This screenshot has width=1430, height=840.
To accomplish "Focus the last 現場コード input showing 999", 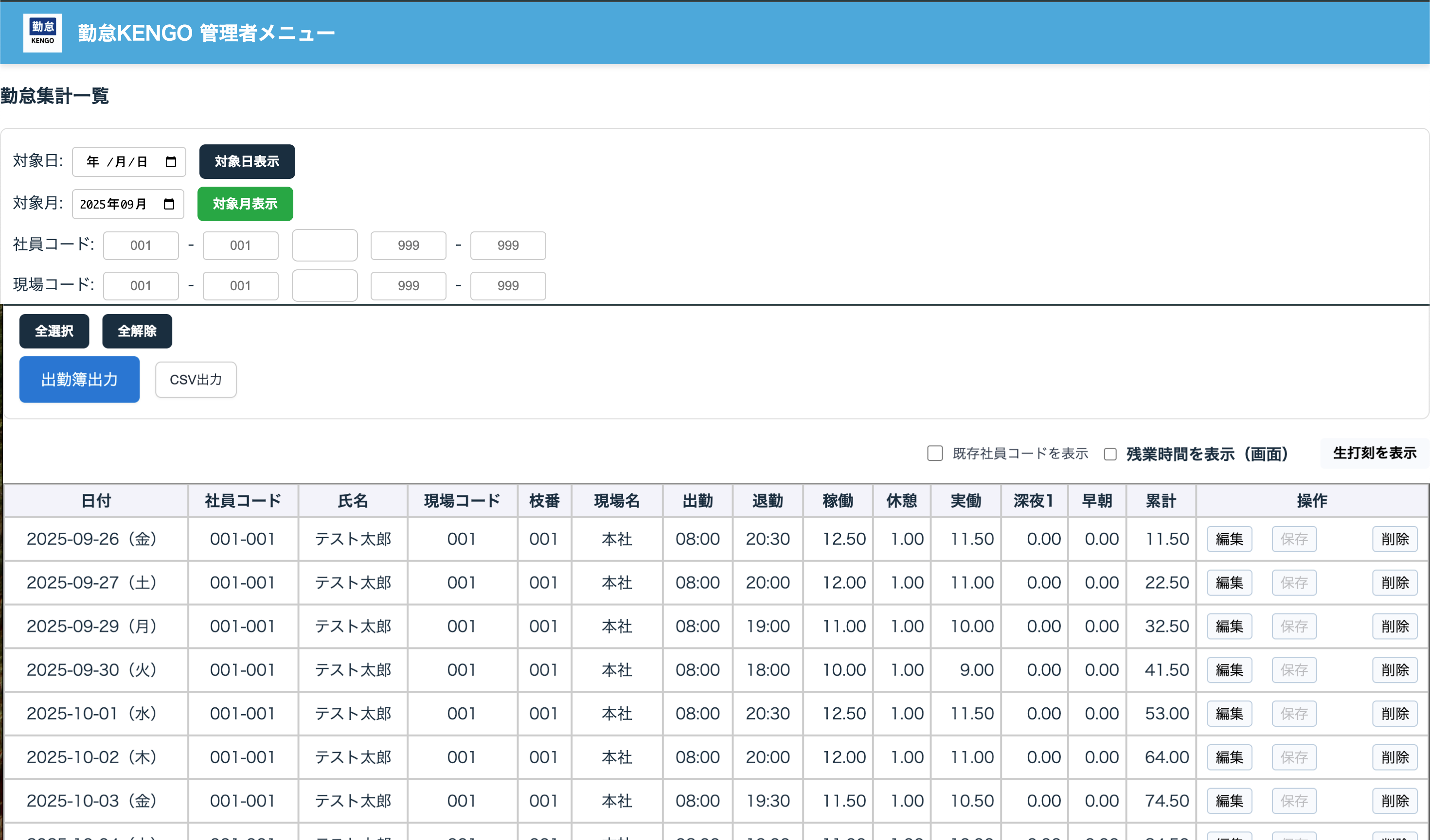I will pyautogui.click(x=508, y=286).
